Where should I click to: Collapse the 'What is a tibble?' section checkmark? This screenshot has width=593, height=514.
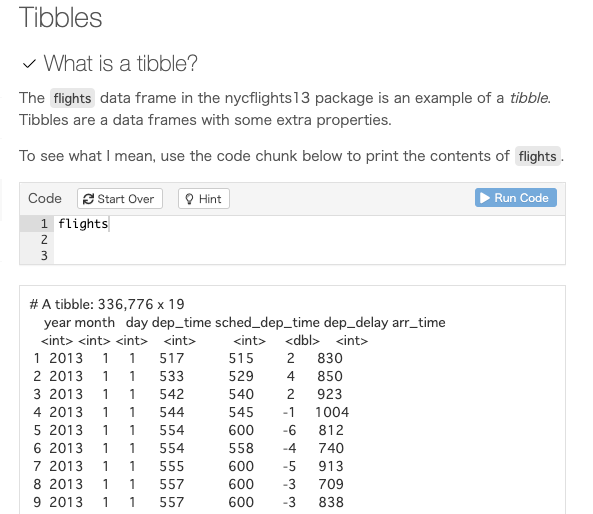(x=29, y=64)
